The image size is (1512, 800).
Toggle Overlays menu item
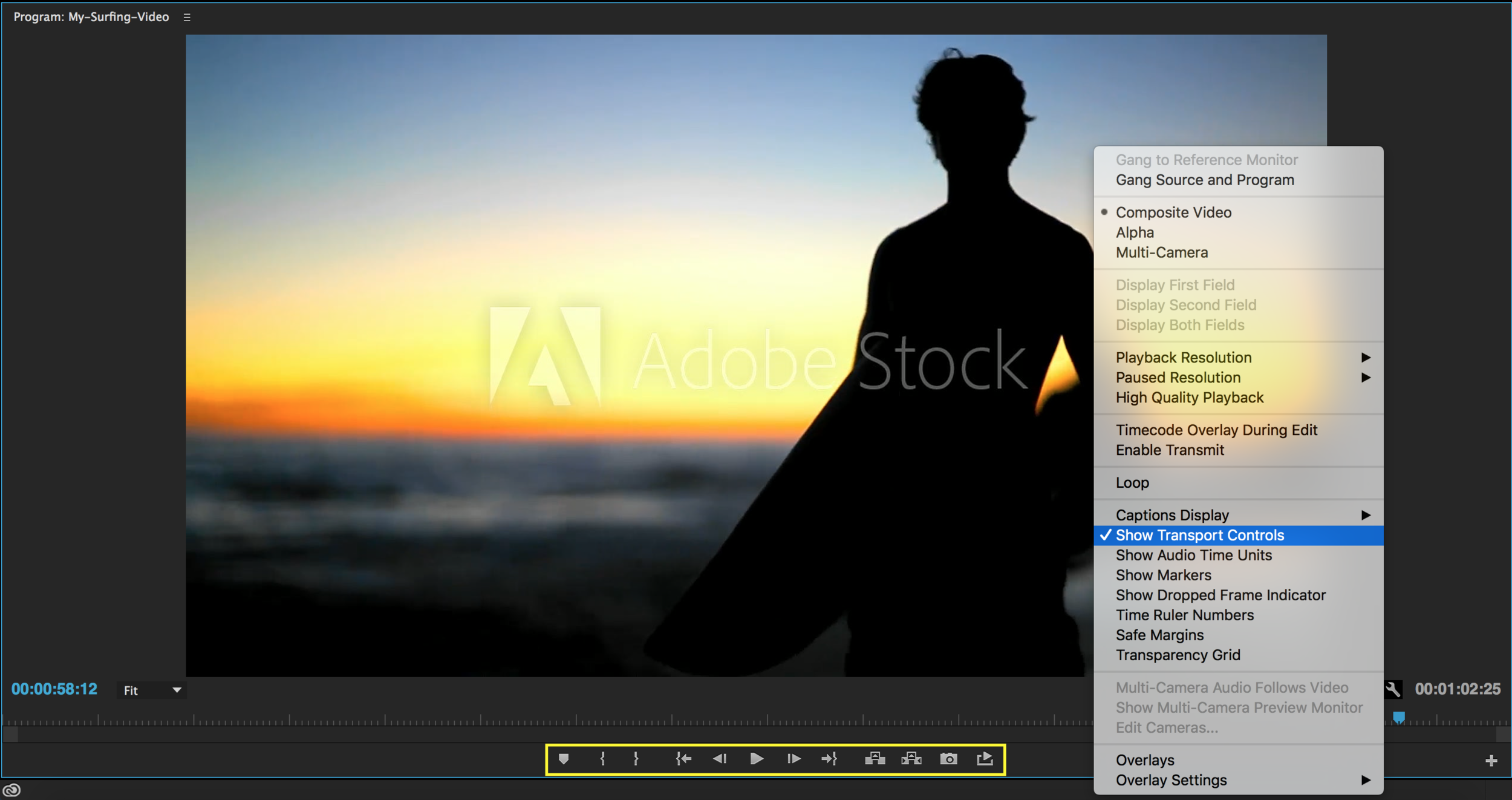pyautogui.click(x=1239, y=761)
